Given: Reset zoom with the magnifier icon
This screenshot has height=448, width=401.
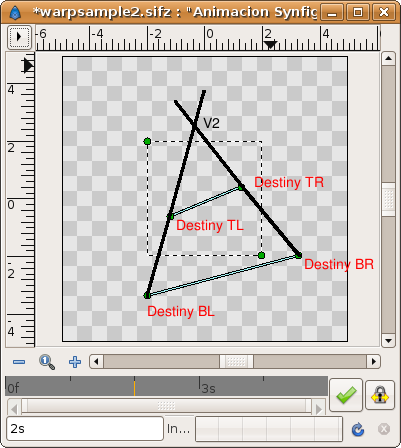Looking at the screenshot, I should point(47,362).
